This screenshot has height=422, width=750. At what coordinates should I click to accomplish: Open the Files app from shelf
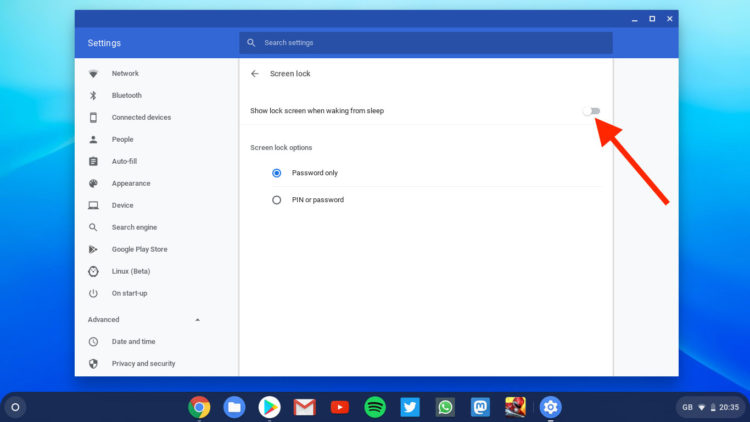click(234, 407)
